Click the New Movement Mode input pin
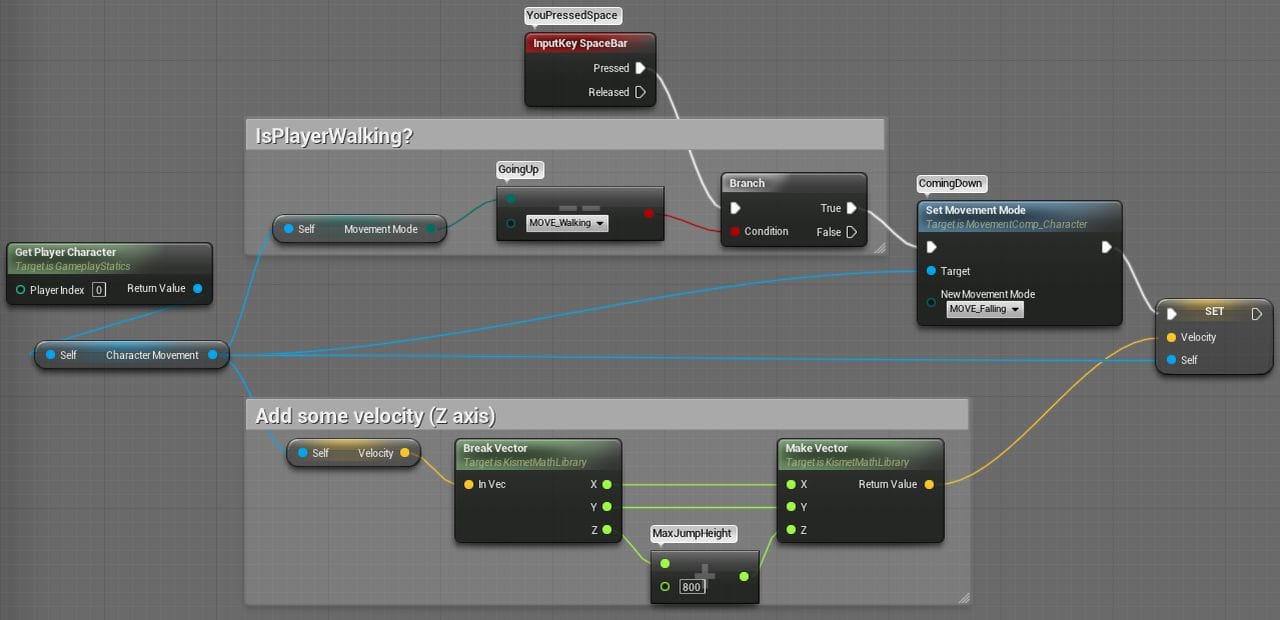Viewport: 1280px width, 620px height. point(932,301)
